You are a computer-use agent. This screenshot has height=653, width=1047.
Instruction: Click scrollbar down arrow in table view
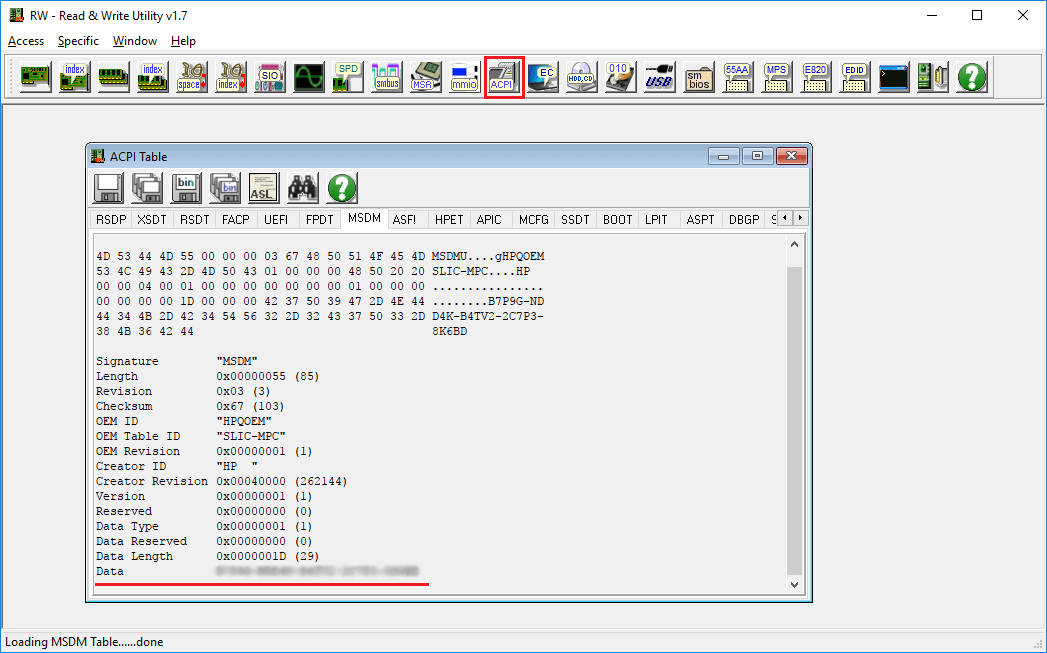click(x=795, y=585)
